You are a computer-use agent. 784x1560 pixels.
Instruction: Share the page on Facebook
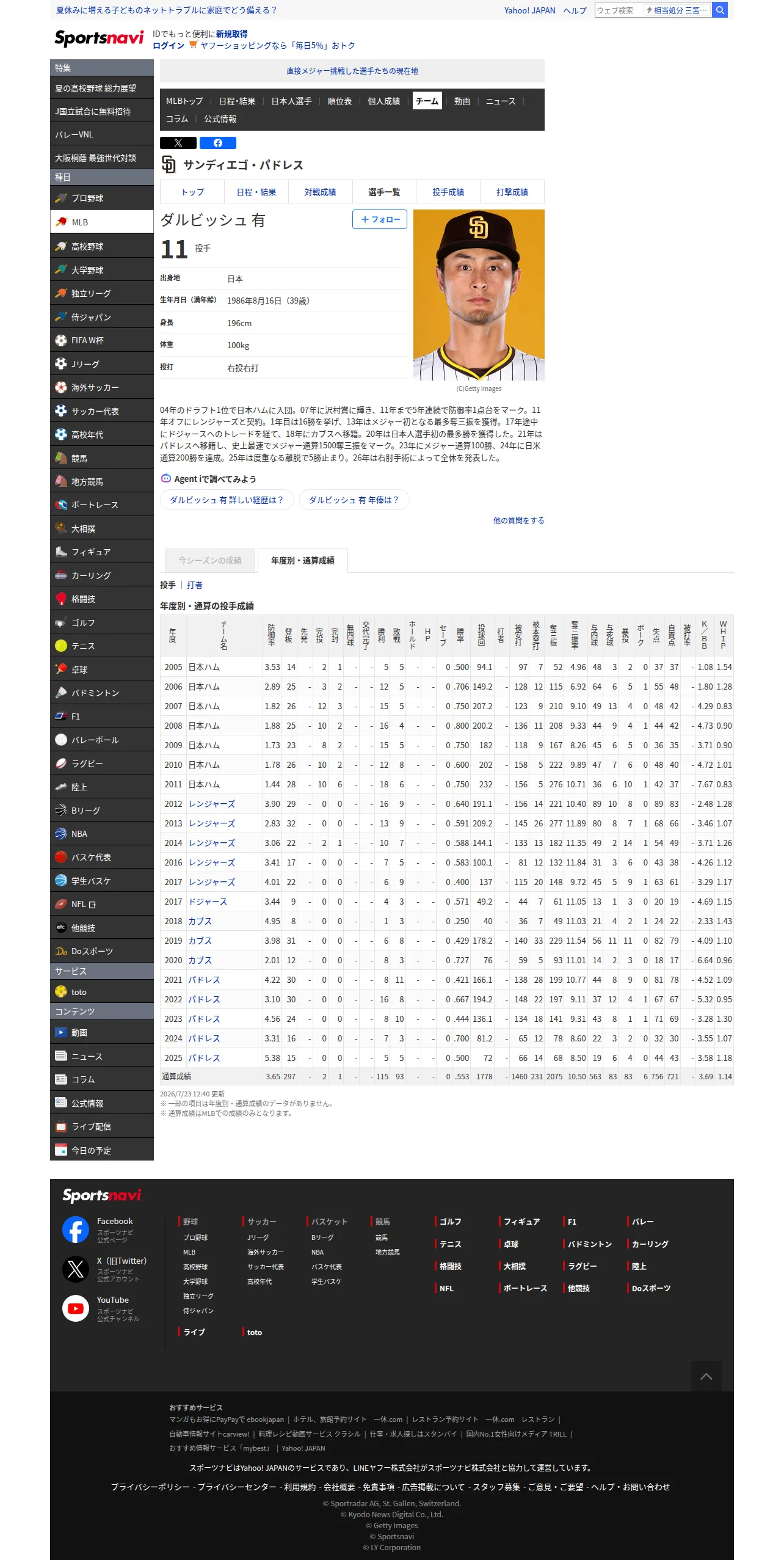(218, 143)
